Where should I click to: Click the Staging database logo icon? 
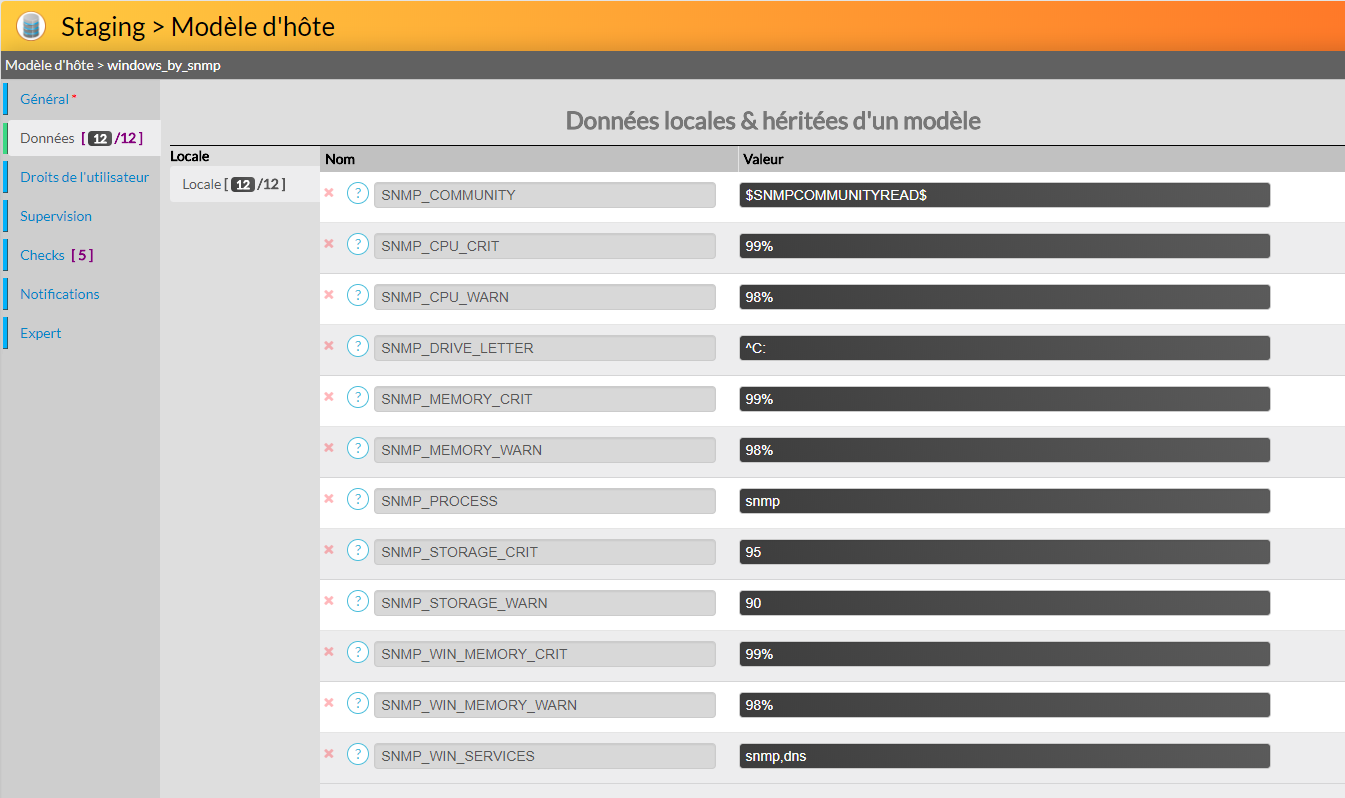pos(31,26)
